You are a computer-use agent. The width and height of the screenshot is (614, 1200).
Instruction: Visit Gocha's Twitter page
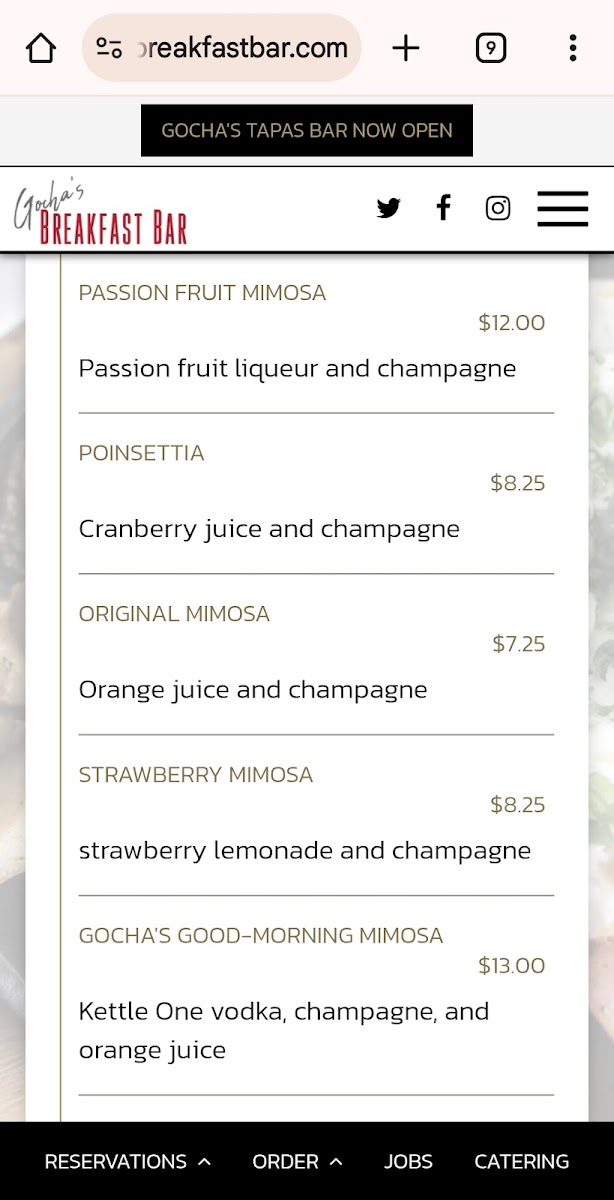pos(389,208)
